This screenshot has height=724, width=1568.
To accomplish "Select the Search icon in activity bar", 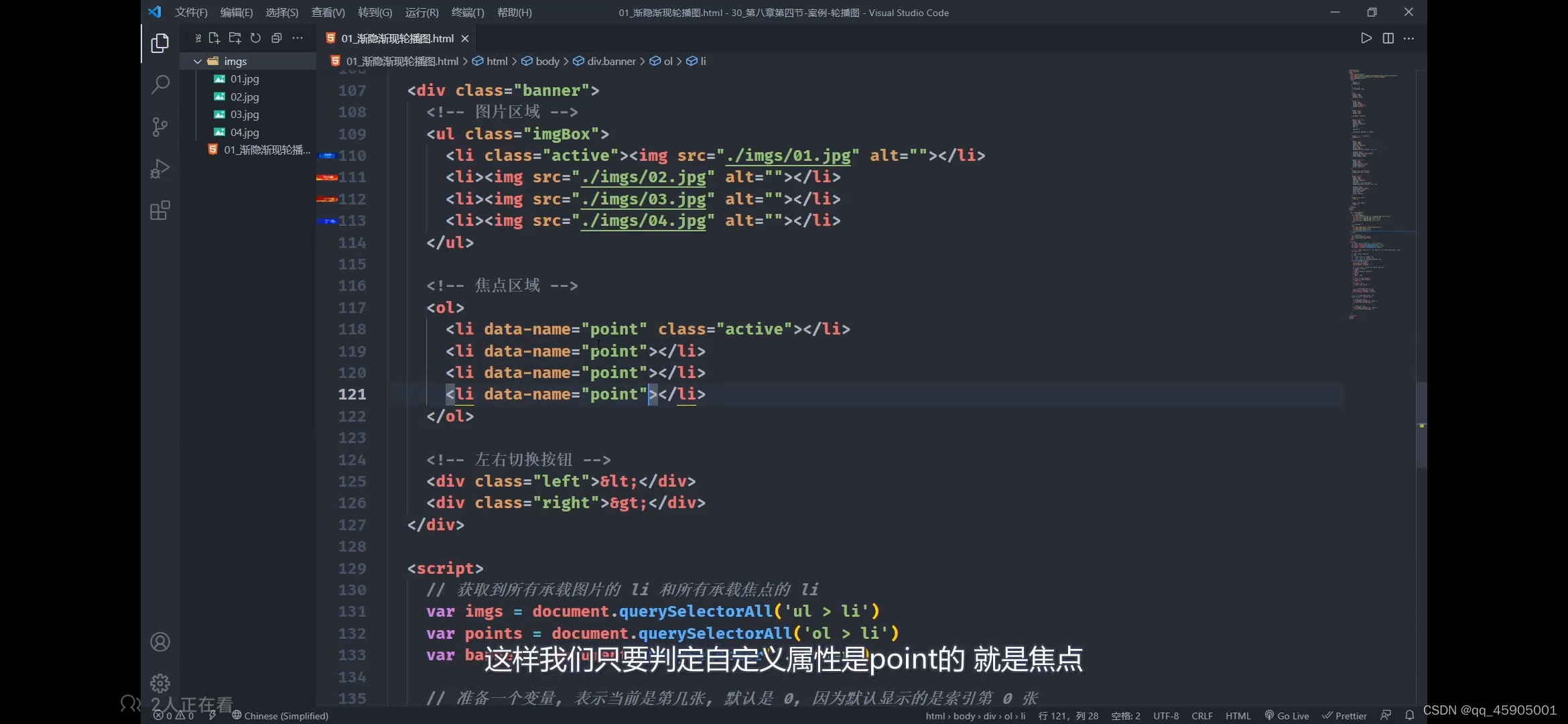I will pyautogui.click(x=160, y=84).
